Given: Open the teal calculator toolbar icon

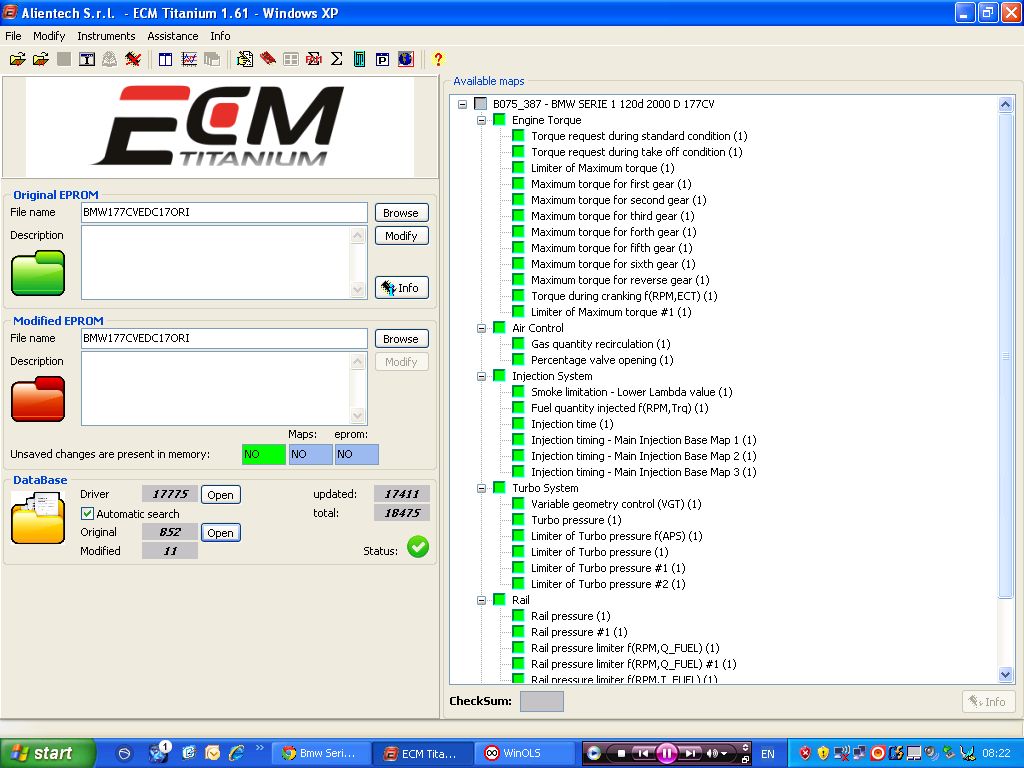Looking at the screenshot, I should [359, 59].
